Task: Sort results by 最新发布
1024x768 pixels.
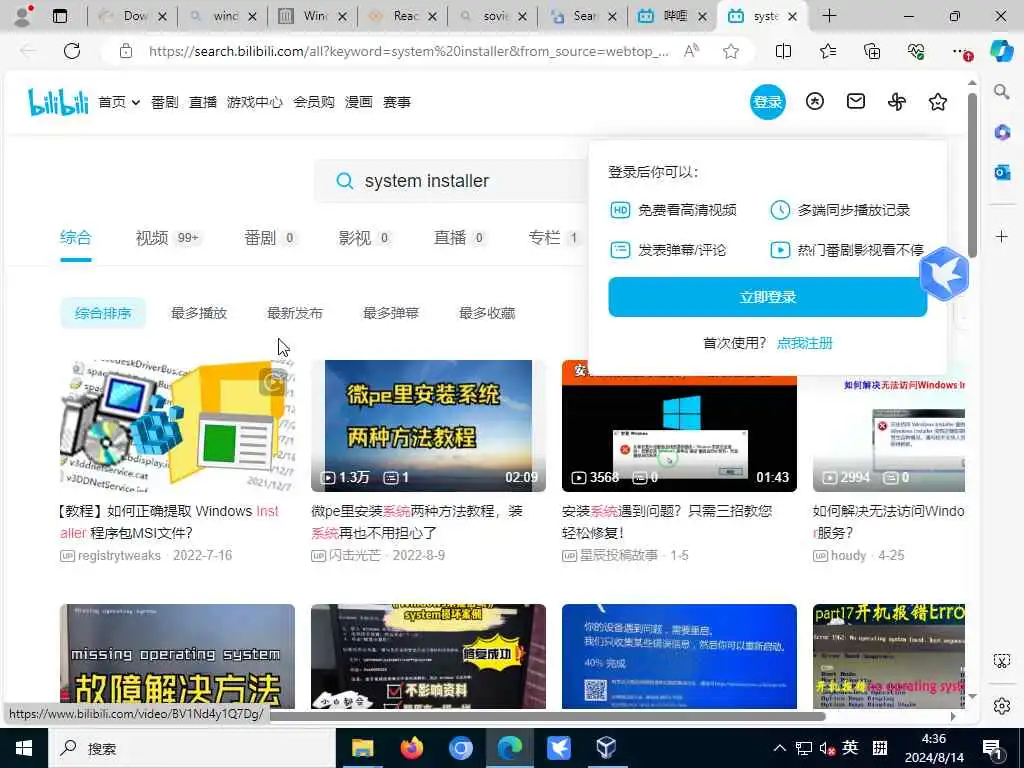Action: 295,313
